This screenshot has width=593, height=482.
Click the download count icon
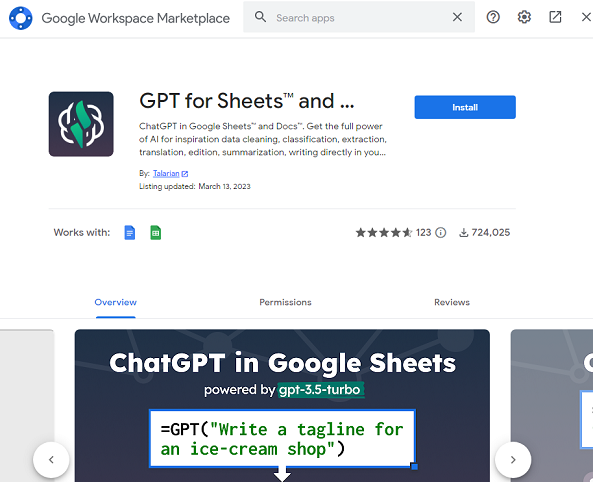tap(464, 232)
